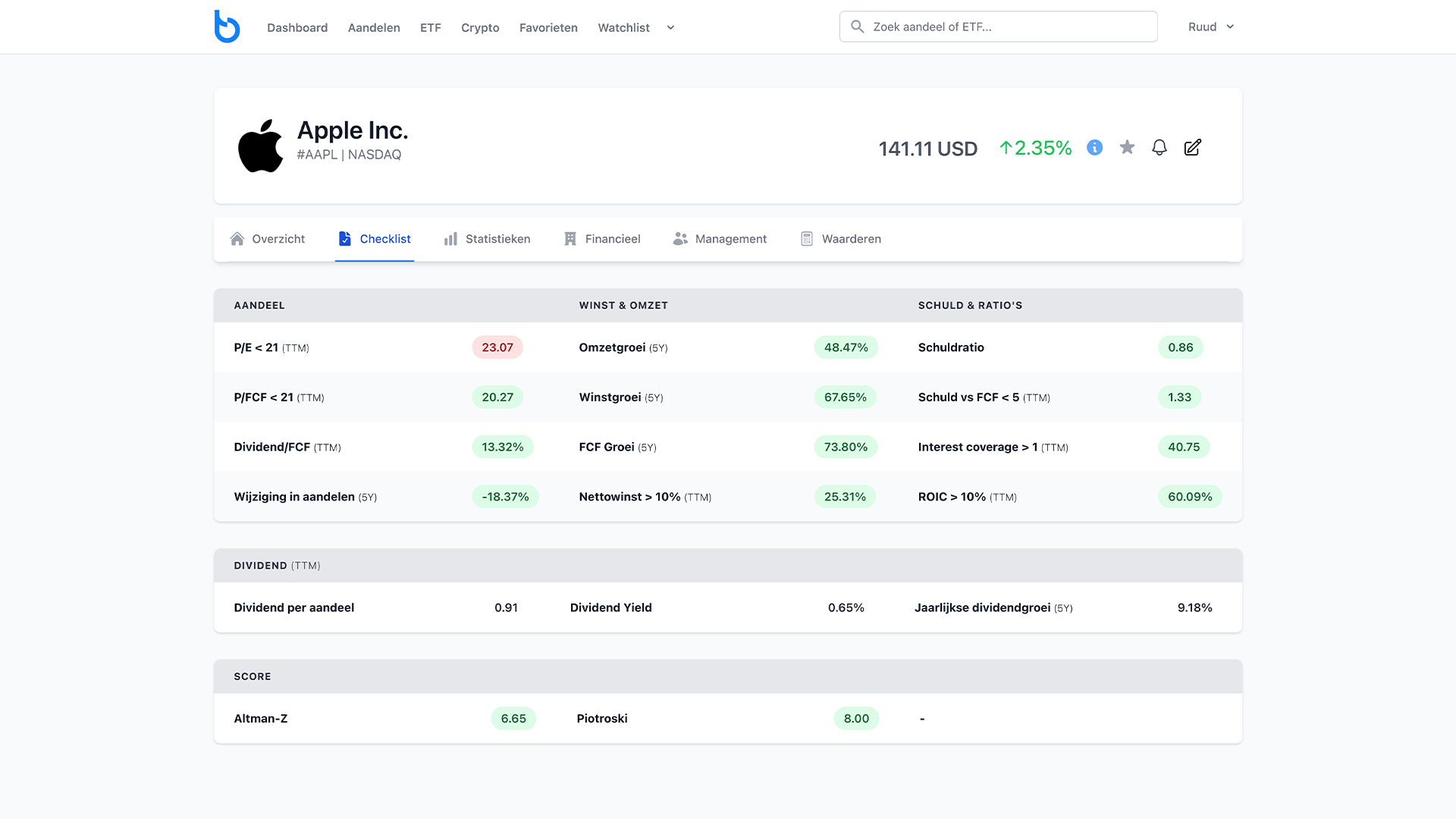Viewport: 1456px width, 819px height.
Task: Go to Dashboard
Action: pyautogui.click(x=297, y=27)
